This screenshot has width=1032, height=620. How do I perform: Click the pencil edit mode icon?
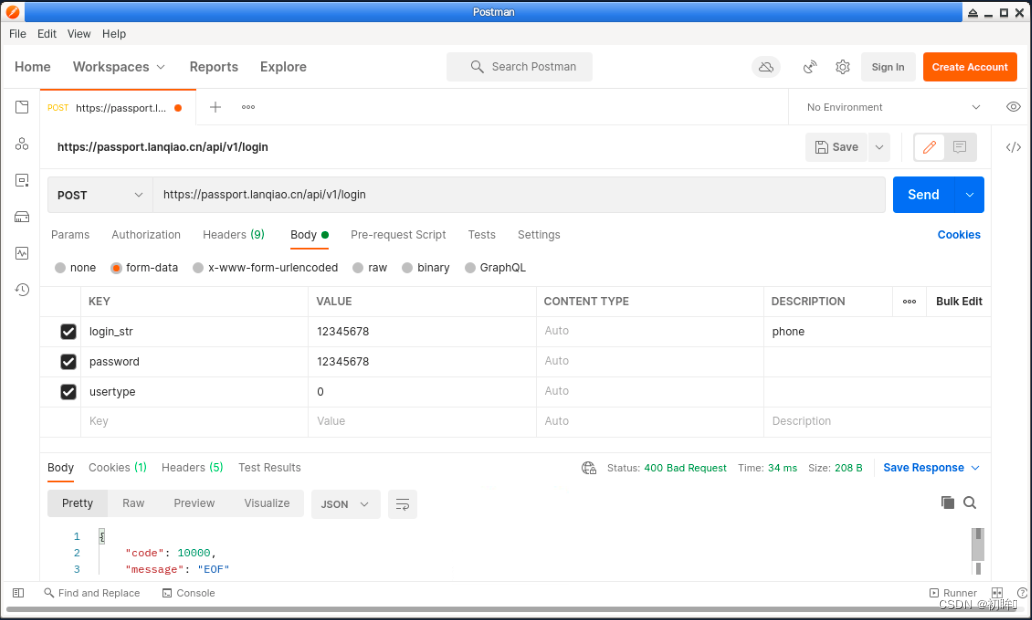coord(929,147)
